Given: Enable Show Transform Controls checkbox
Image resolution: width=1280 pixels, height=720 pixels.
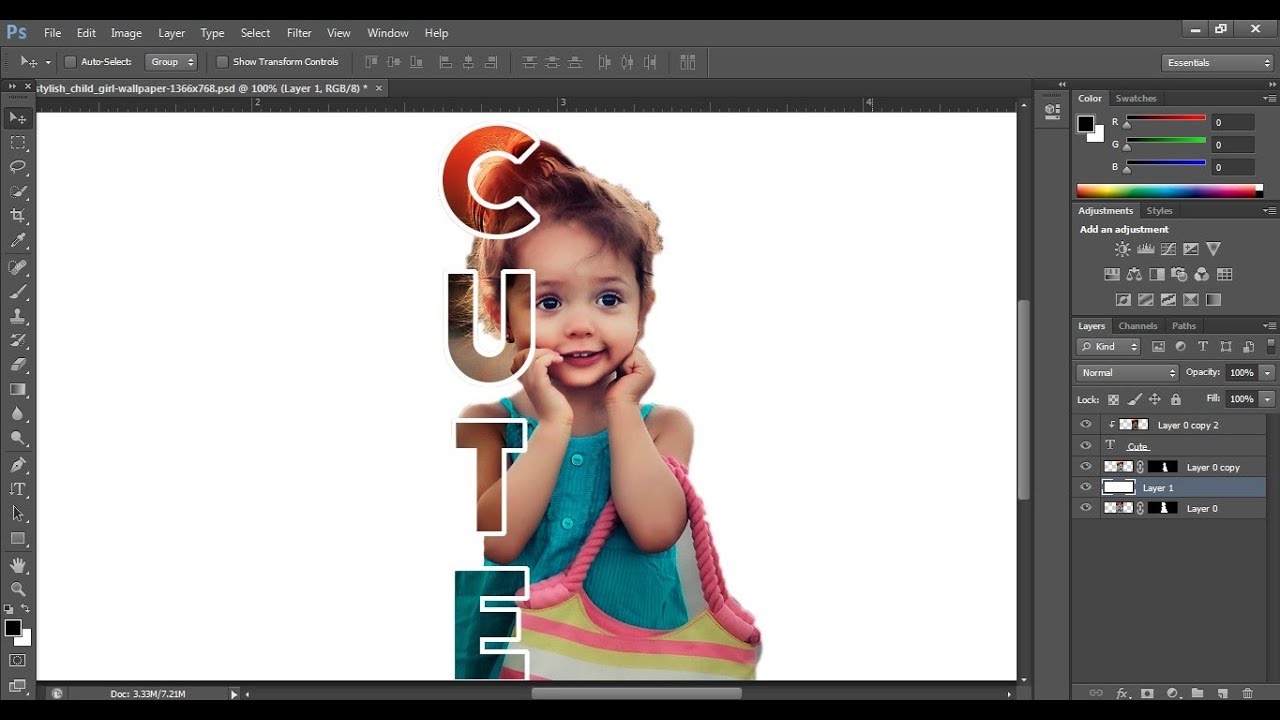Looking at the screenshot, I should pyautogui.click(x=222, y=62).
